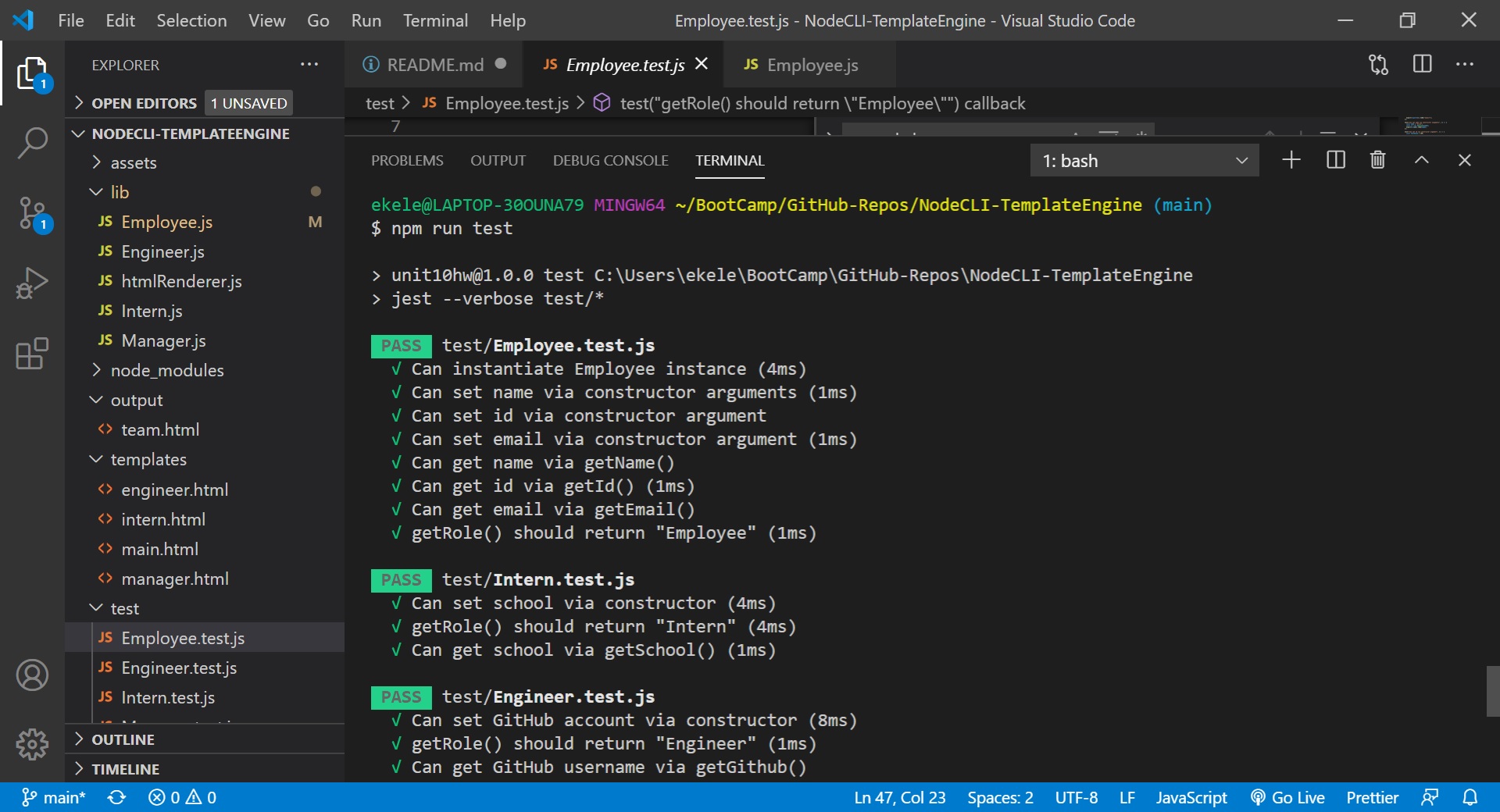Open Explorer more actions ellipsis

point(309,65)
